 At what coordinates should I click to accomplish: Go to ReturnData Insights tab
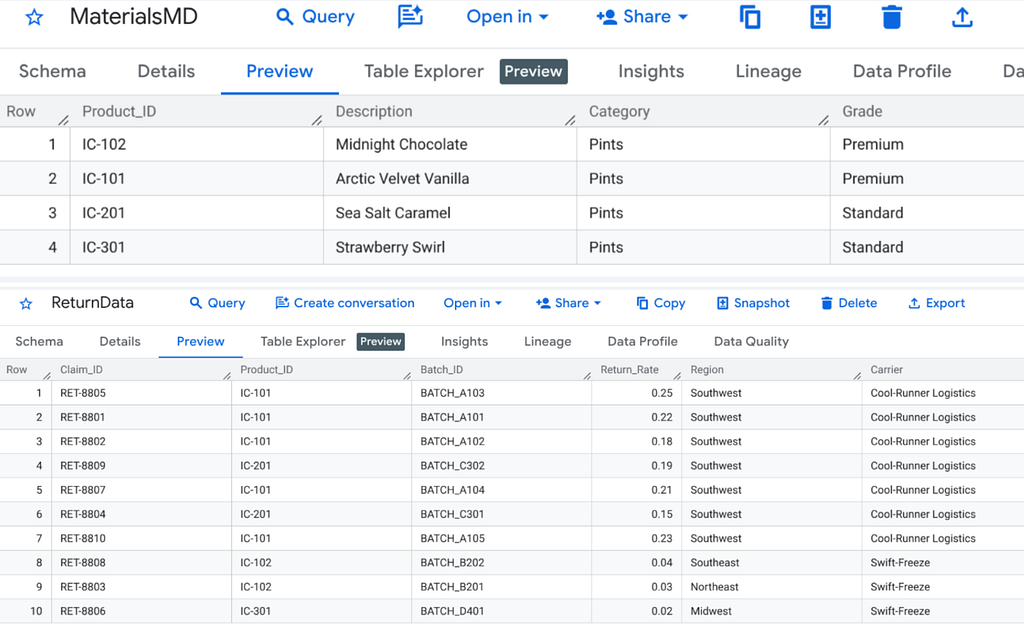(464, 341)
